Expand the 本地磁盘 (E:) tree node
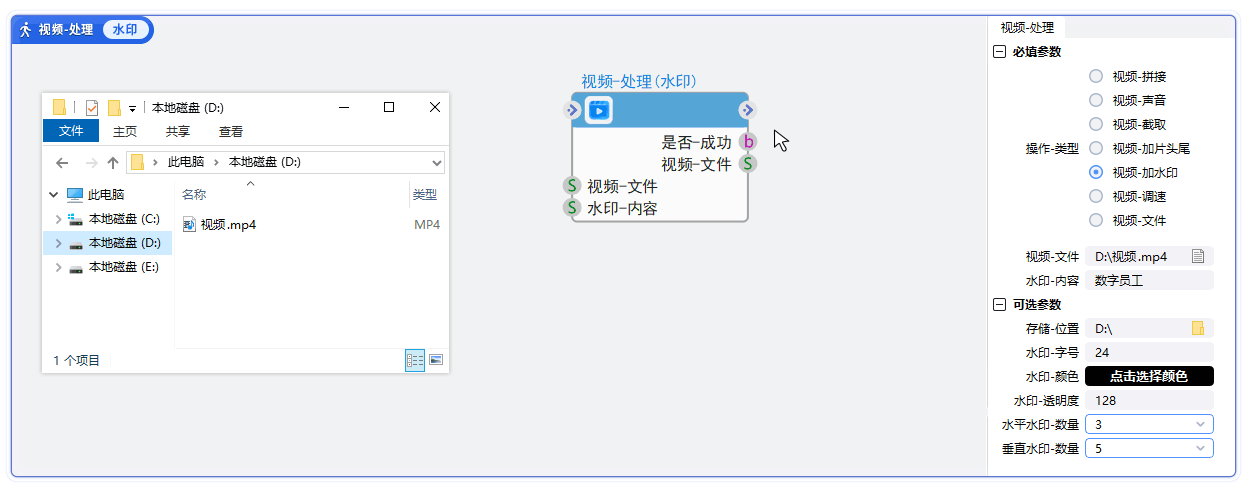1251x485 pixels. tap(59, 267)
